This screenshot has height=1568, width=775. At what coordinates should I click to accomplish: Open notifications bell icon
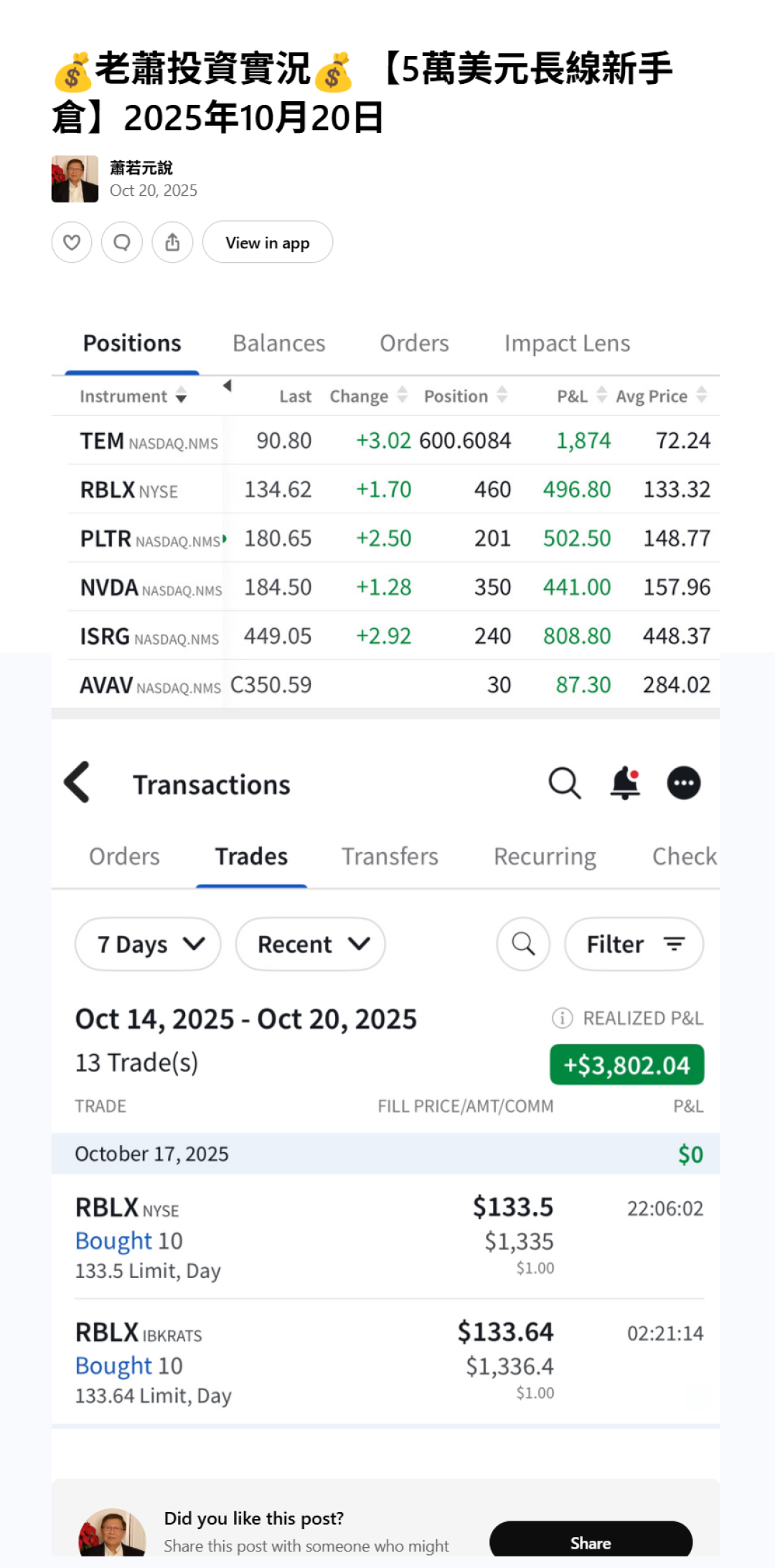pos(625,783)
